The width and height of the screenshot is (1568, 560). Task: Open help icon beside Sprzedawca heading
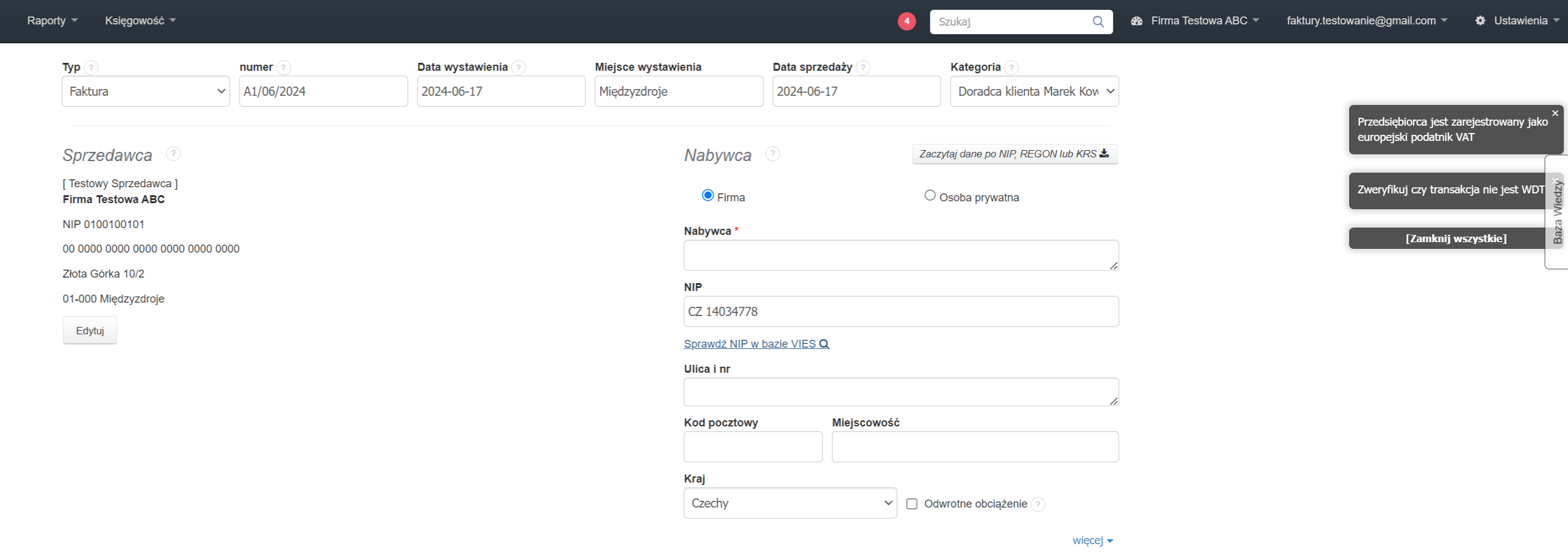point(173,154)
